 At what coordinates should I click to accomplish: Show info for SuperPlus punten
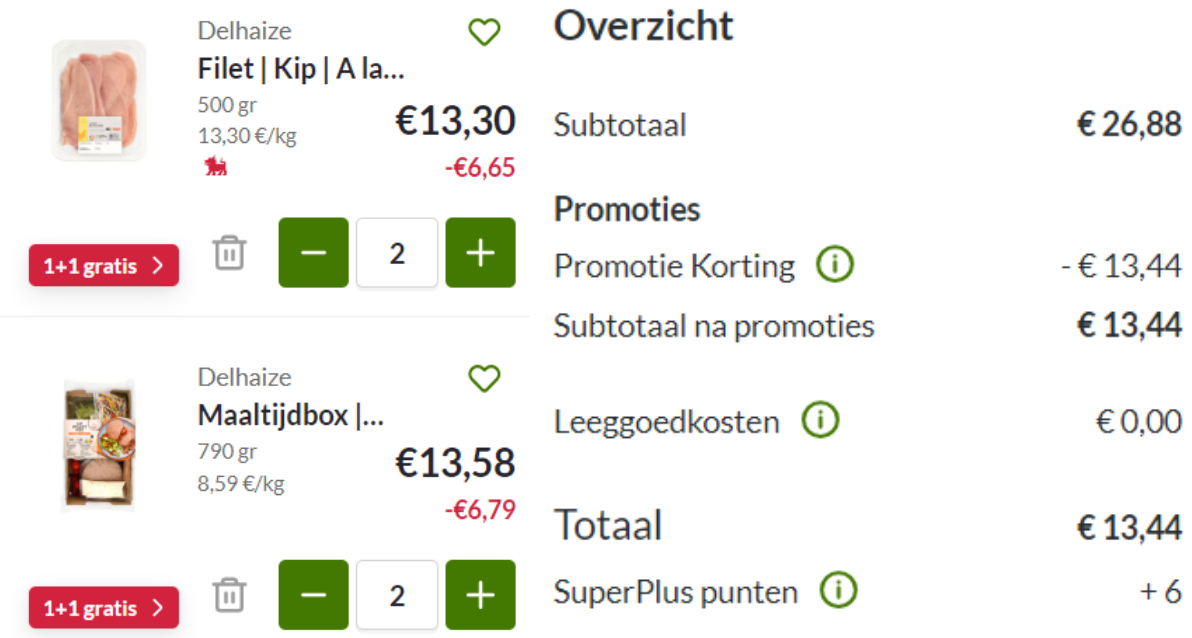pos(839,590)
